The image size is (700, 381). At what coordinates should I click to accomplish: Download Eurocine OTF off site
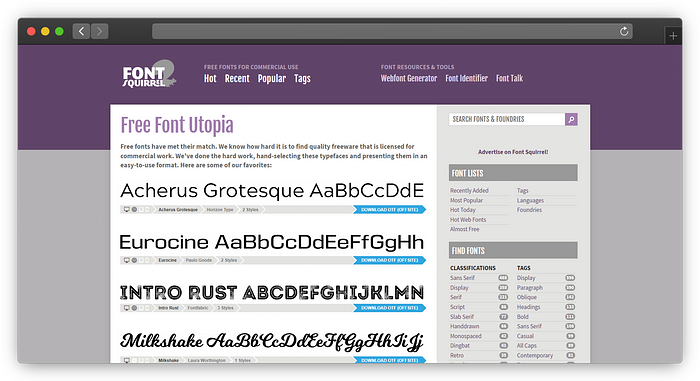pos(389,260)
